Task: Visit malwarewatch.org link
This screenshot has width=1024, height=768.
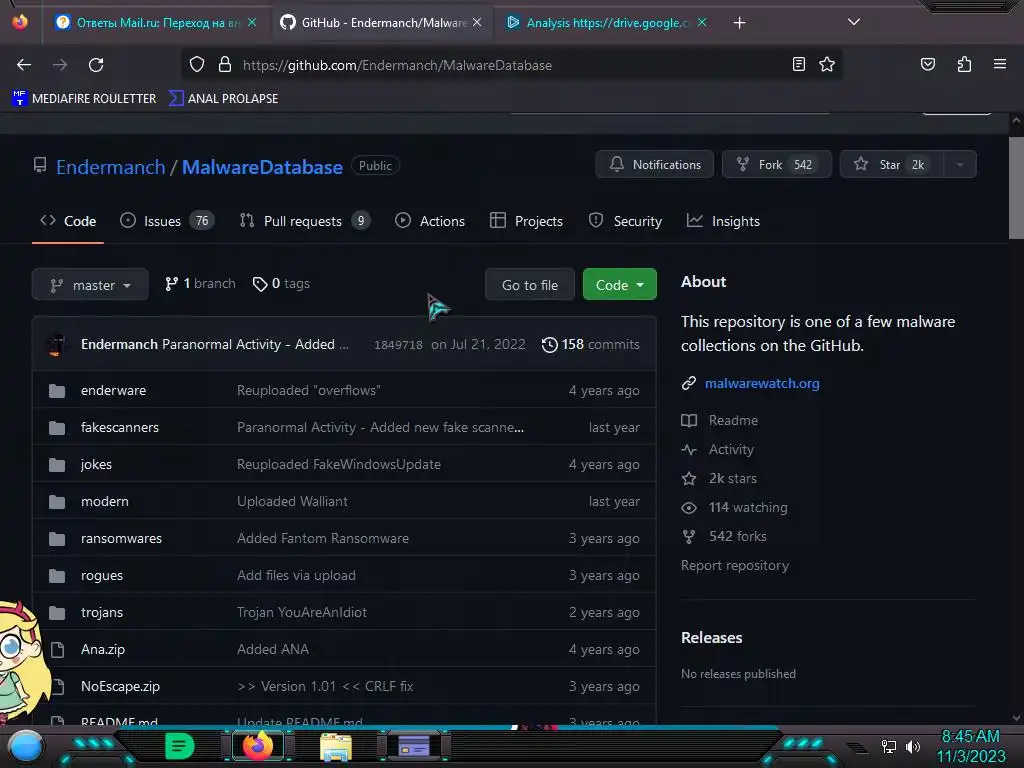Action: (x=762, y=383)
